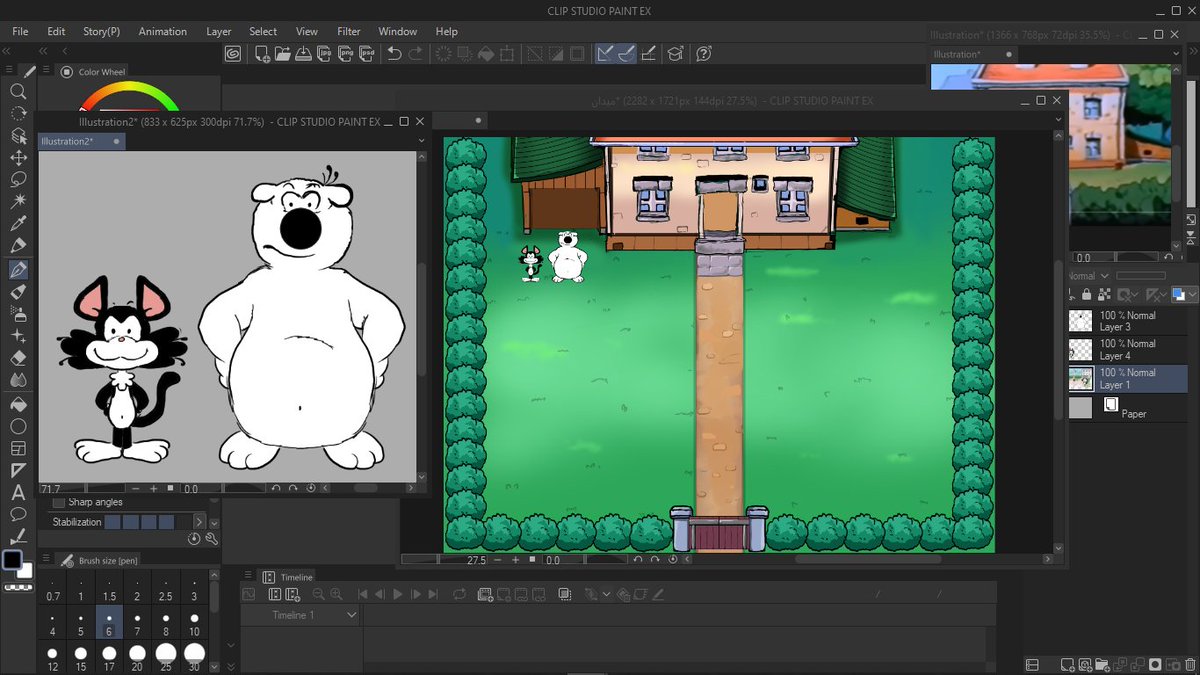The image size is (1200, 675).
Task: Select the Move layer tool
Action: coord(18,158)
